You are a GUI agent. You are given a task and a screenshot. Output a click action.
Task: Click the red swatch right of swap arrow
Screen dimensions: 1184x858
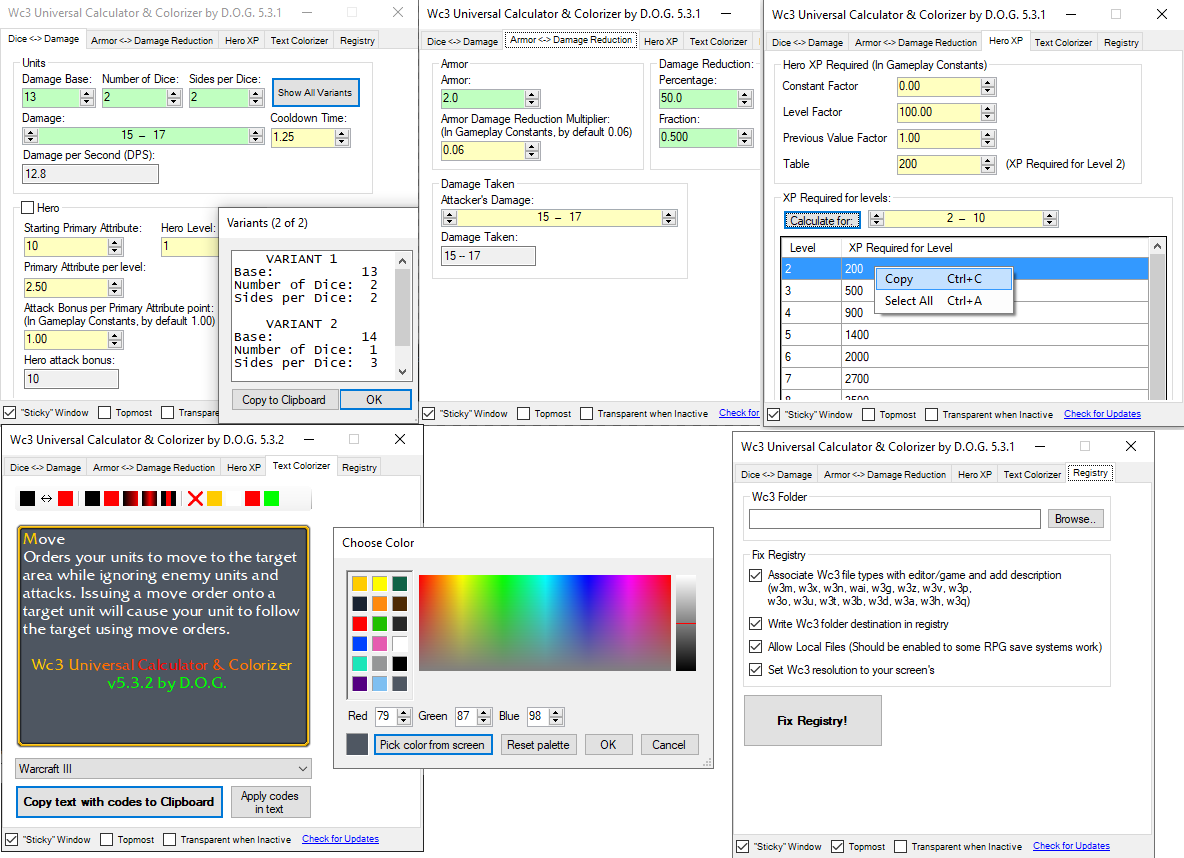point(66,498)
